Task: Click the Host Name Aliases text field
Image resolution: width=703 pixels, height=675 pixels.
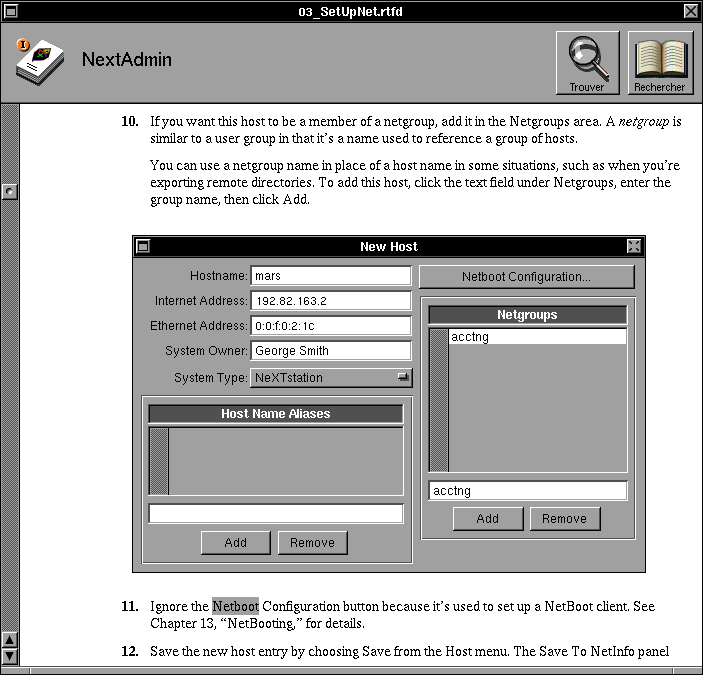Action: coord(276,514)
